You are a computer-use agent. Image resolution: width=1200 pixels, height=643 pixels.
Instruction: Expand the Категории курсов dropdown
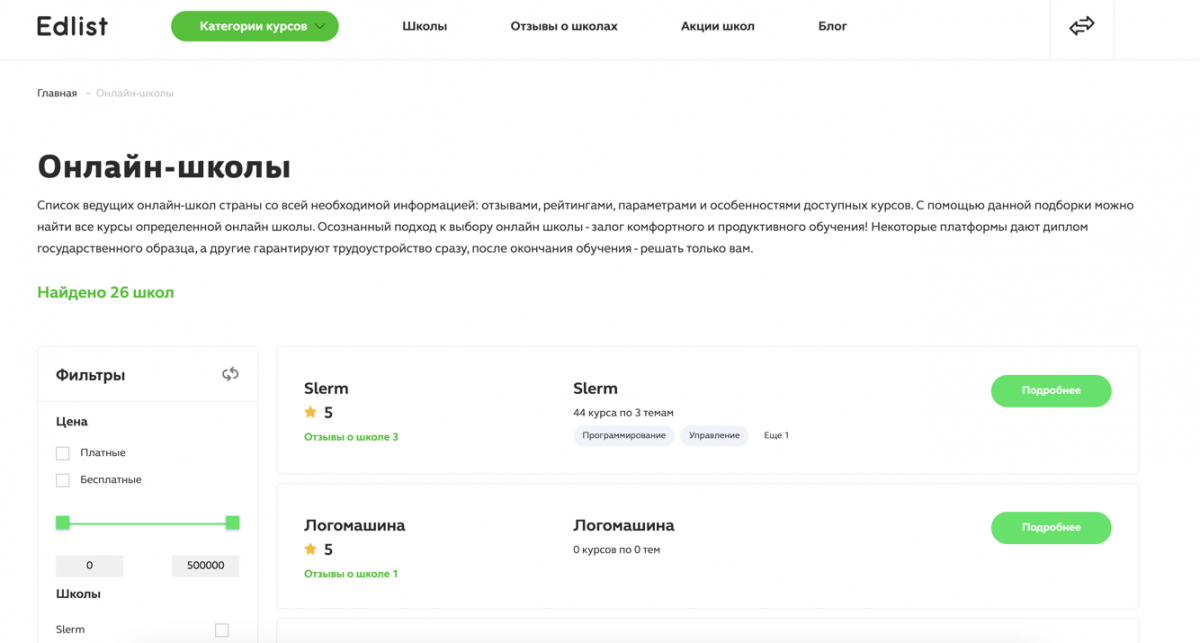[255, 26]
